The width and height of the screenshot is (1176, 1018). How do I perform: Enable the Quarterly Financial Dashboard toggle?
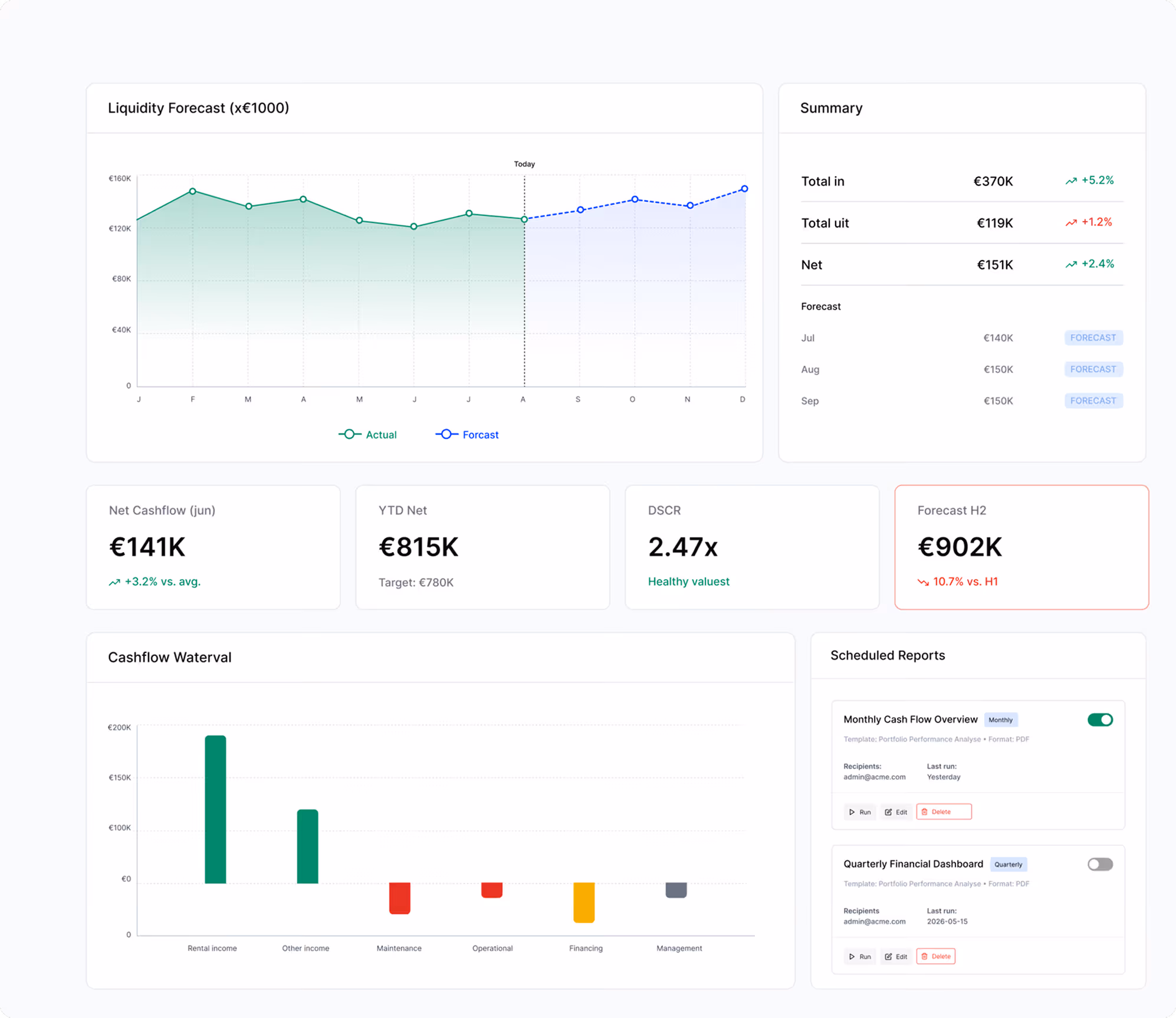tap(1100, 864)
